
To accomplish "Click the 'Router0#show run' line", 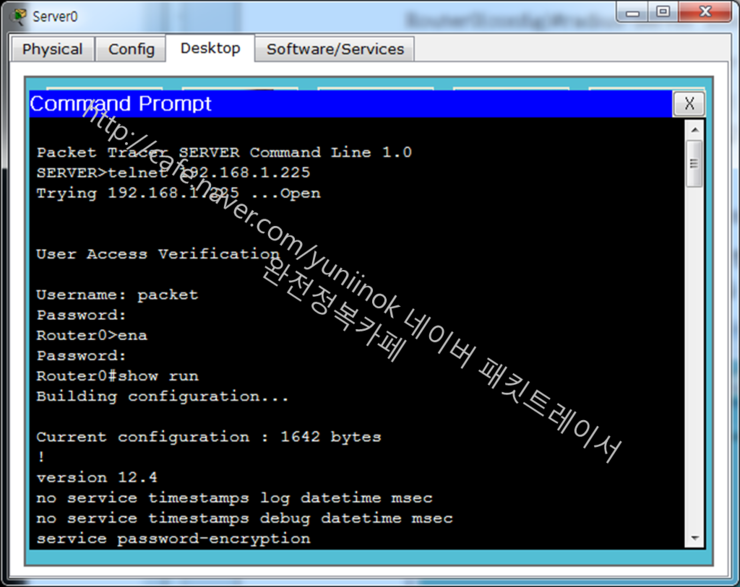I will tap(117, 376).
